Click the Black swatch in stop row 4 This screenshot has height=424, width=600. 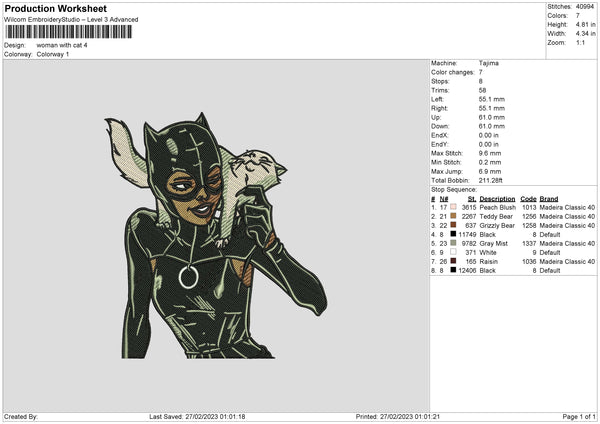pos(453,234)
